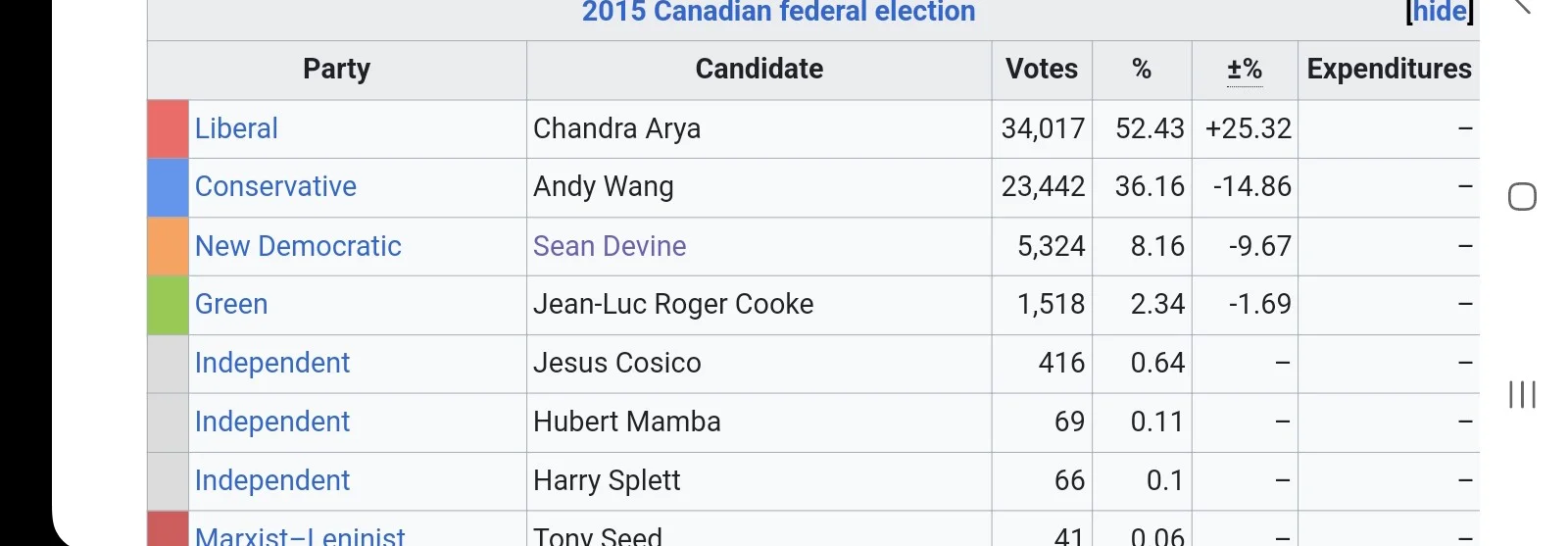Click the red Liberal color swatch

tap(168, 128)
